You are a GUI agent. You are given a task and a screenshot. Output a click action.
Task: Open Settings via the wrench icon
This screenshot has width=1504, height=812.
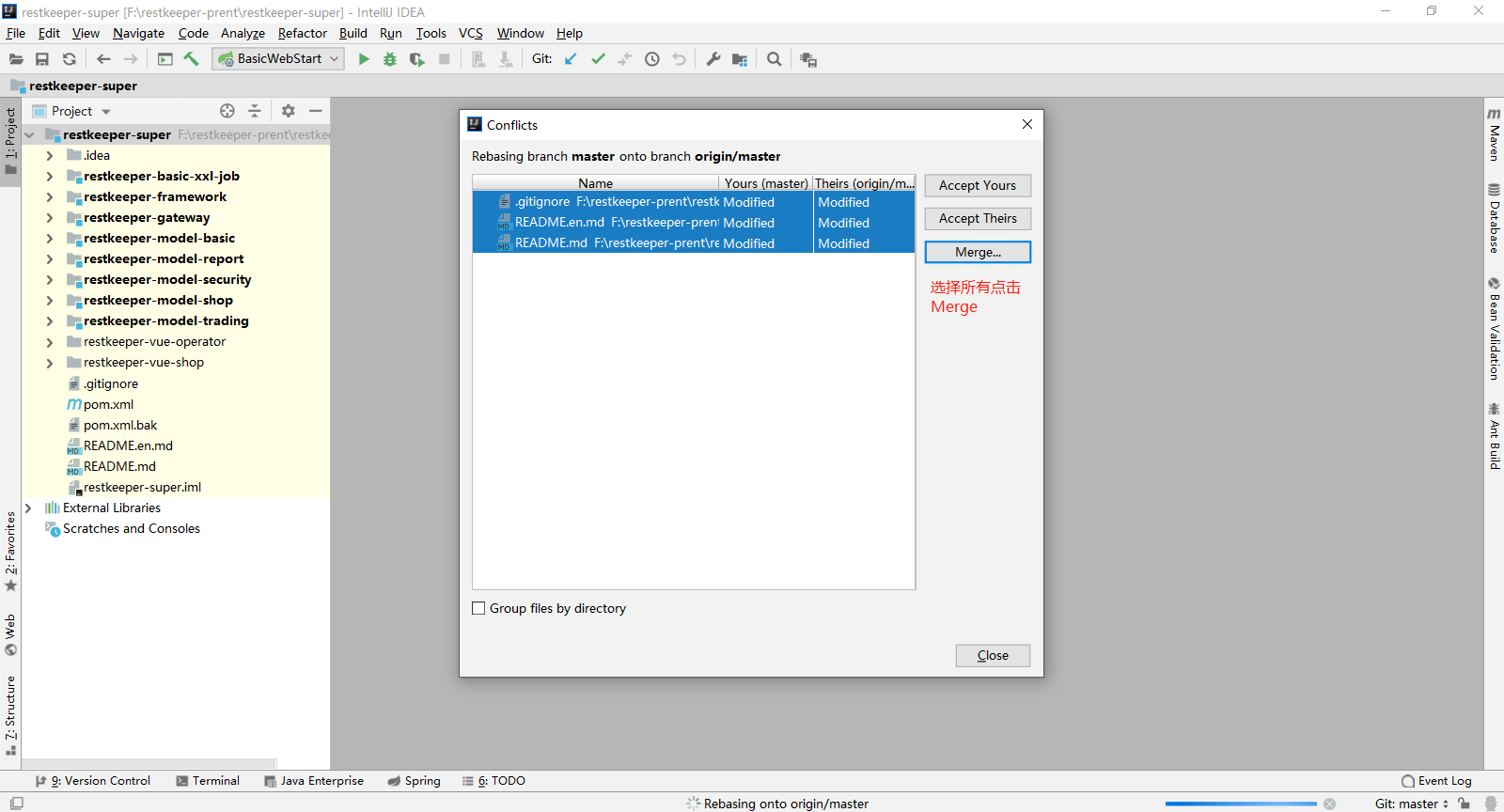pyautogui.click(x=713, y=59)
